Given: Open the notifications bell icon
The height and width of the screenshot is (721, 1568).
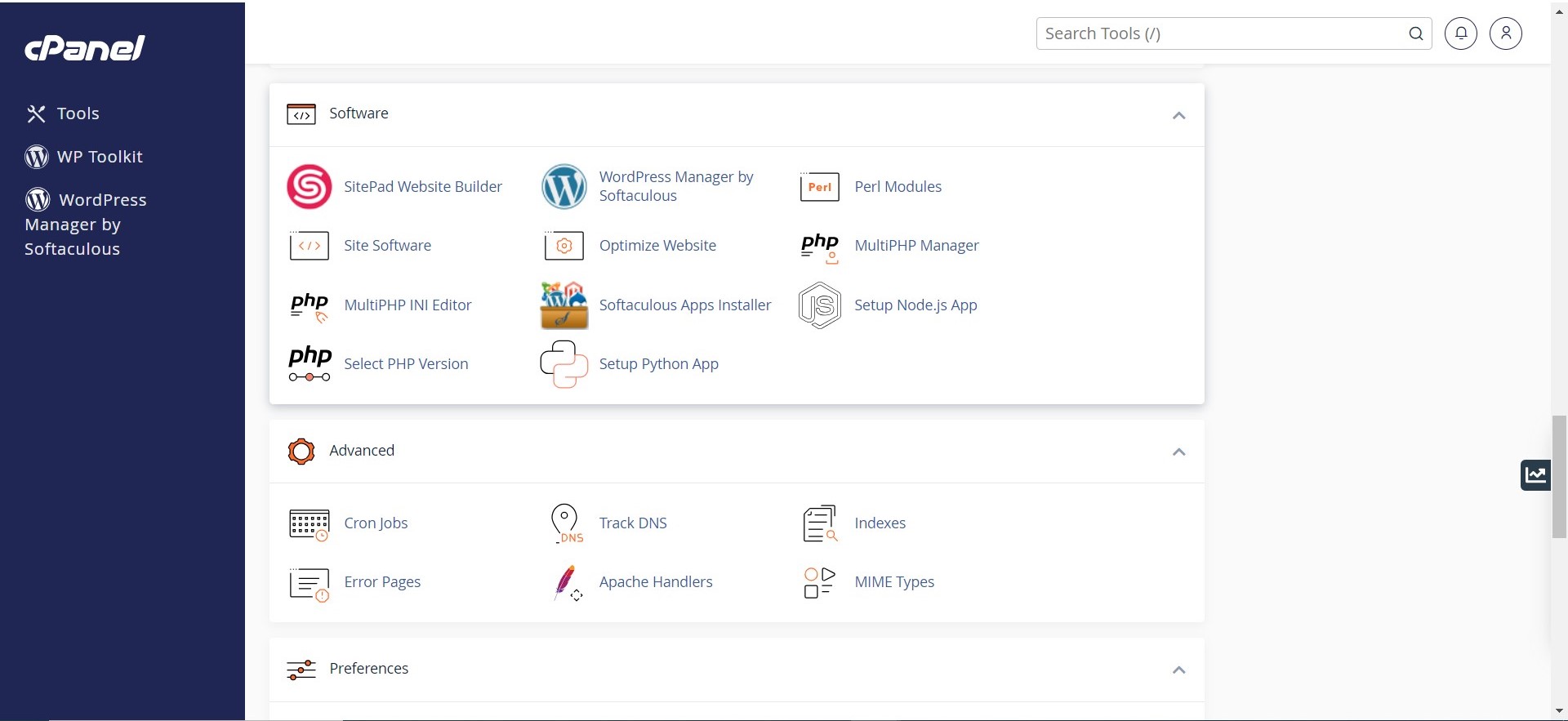Looking at the screenshot, I should [1461, 33].
